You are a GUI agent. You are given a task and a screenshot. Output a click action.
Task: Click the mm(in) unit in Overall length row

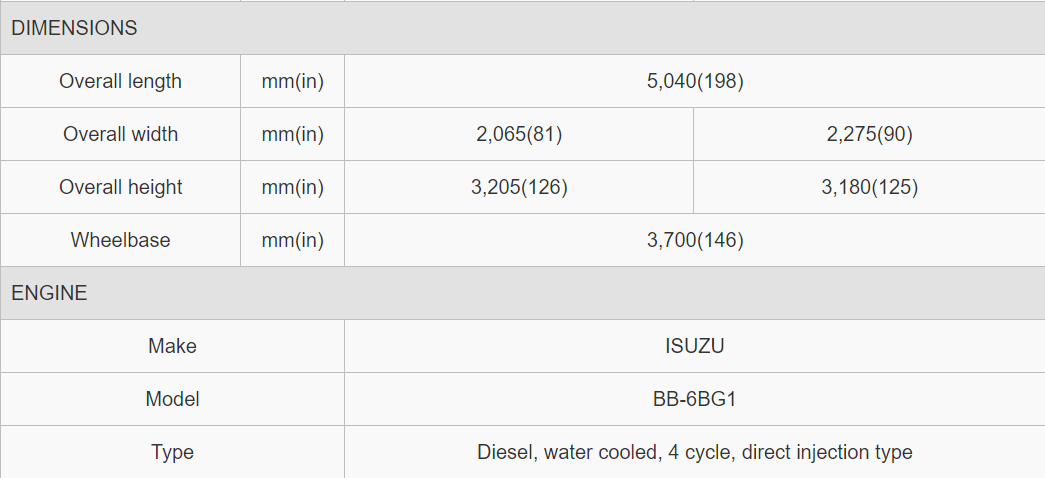(x=293, y=81)
